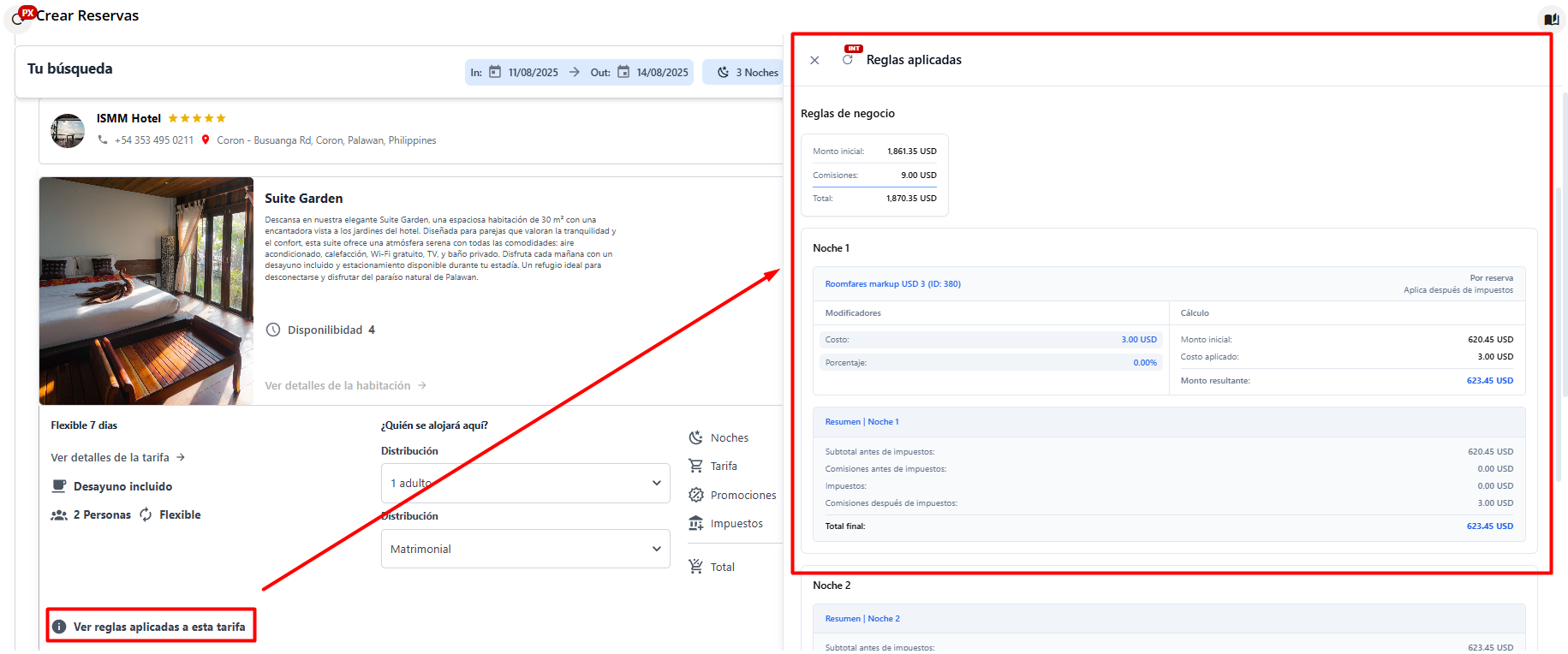Open the 1 adulto distribution dropdown
Screen dimensions: 1568x654
coord(525,483)
